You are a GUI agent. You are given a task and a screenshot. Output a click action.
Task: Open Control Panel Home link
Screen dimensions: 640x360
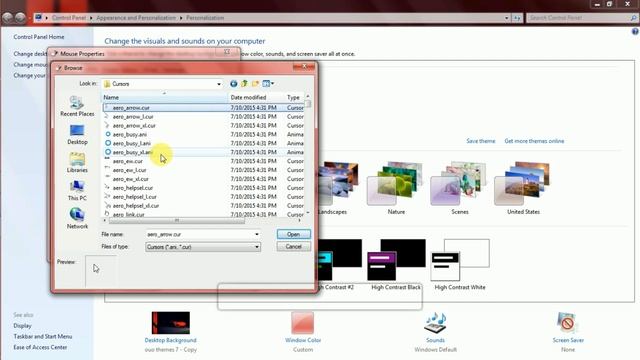pyautogui.click(x=39, y=37)
